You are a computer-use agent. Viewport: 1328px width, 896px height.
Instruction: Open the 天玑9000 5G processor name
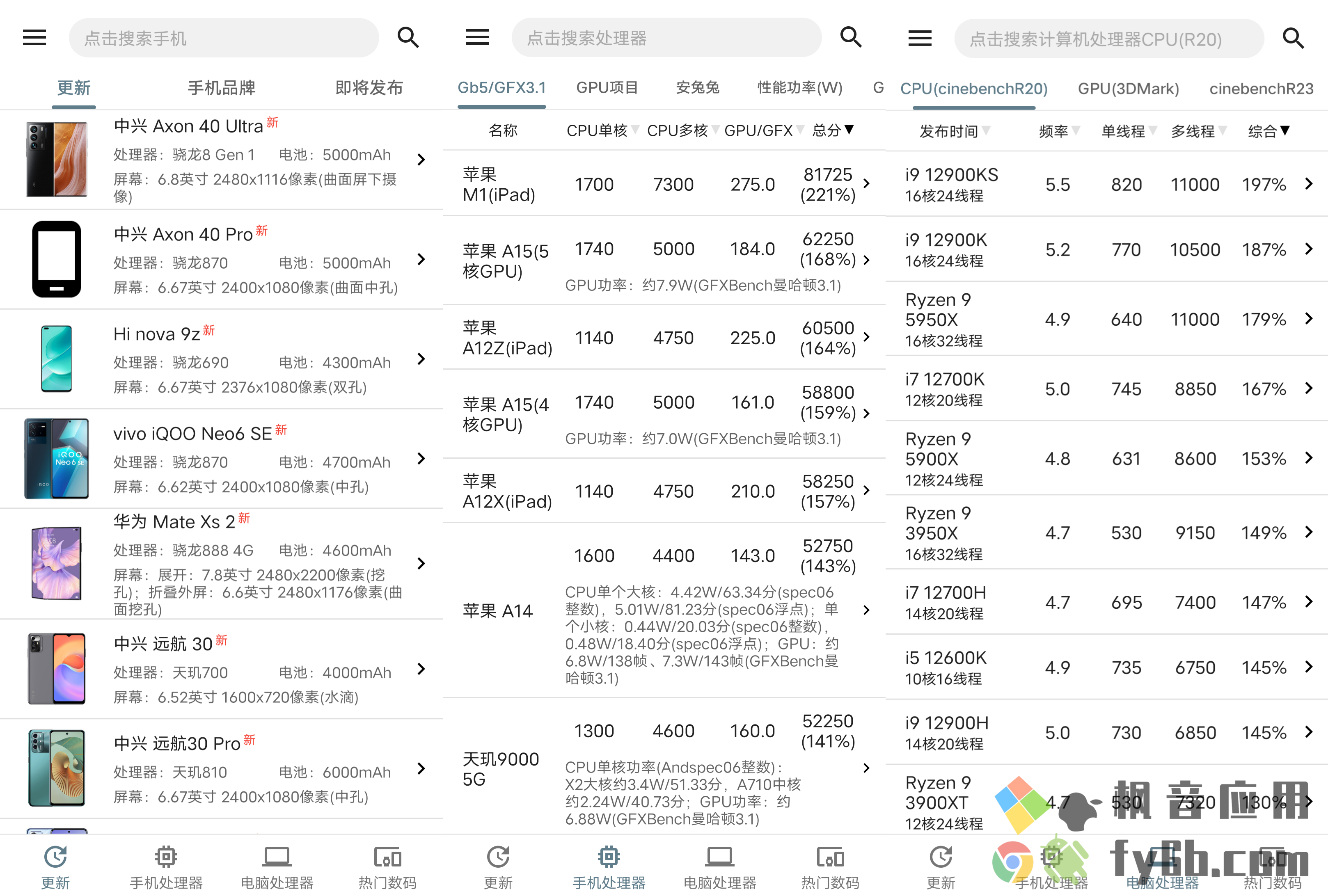click(x=501, y=768)
